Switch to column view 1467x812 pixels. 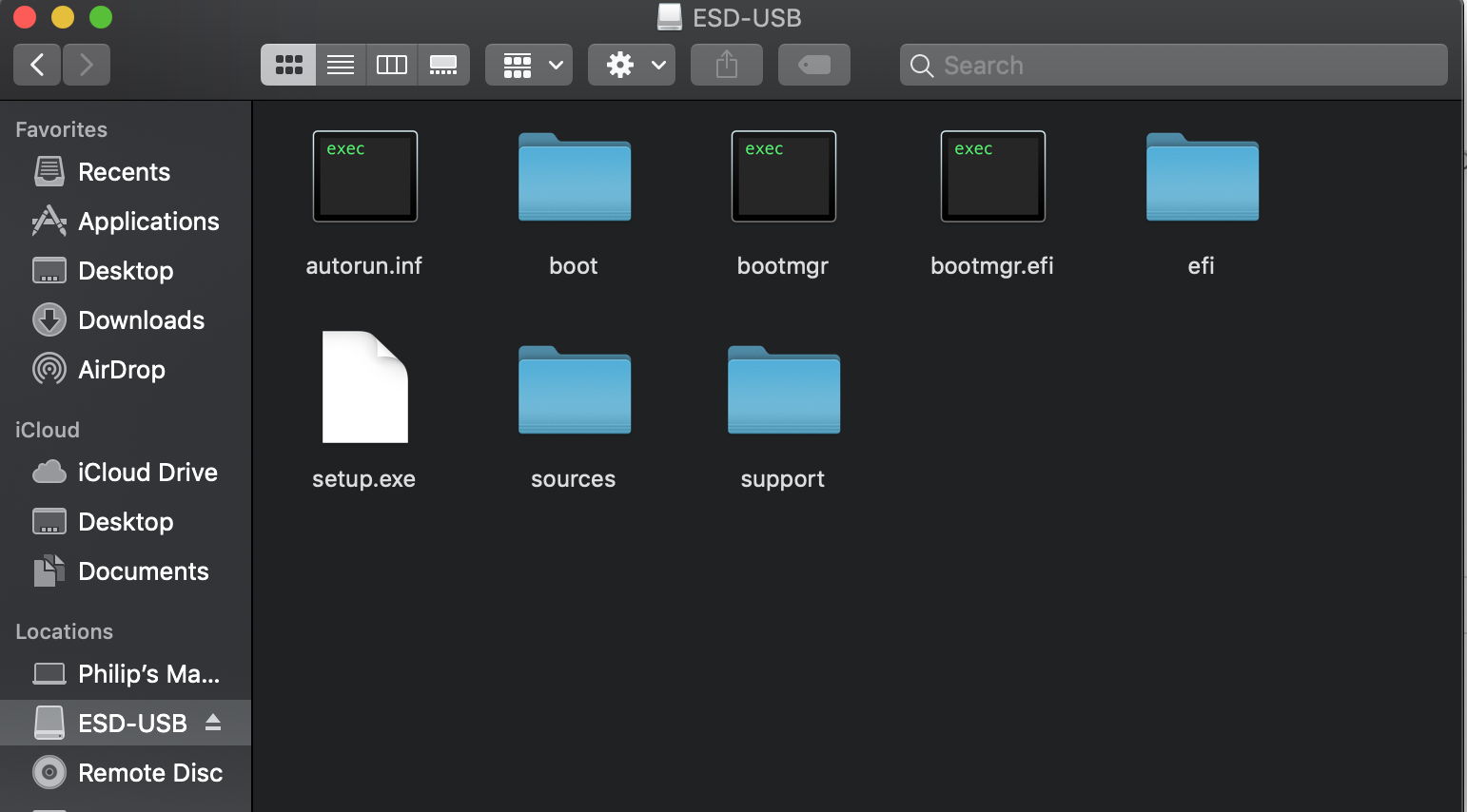tap(392, 65)
